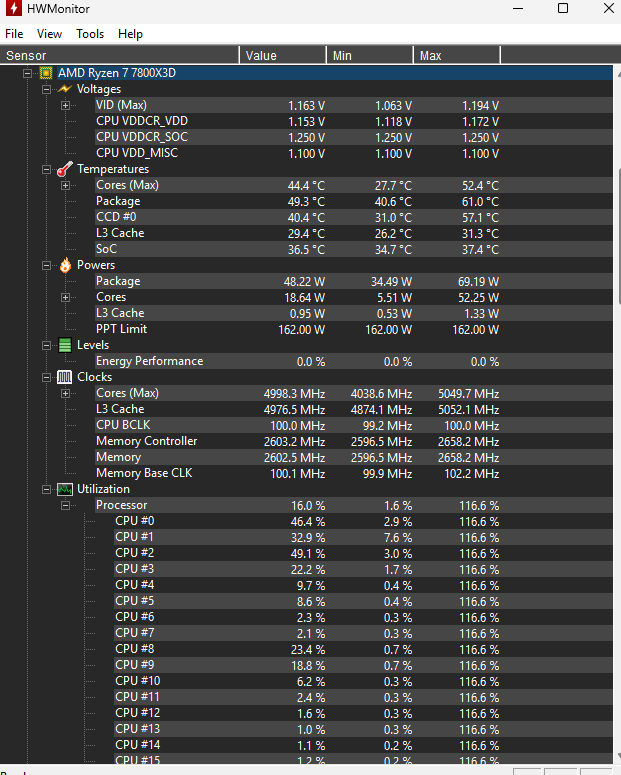Select the CPU VDDCR_VDD row

point(354,121)
